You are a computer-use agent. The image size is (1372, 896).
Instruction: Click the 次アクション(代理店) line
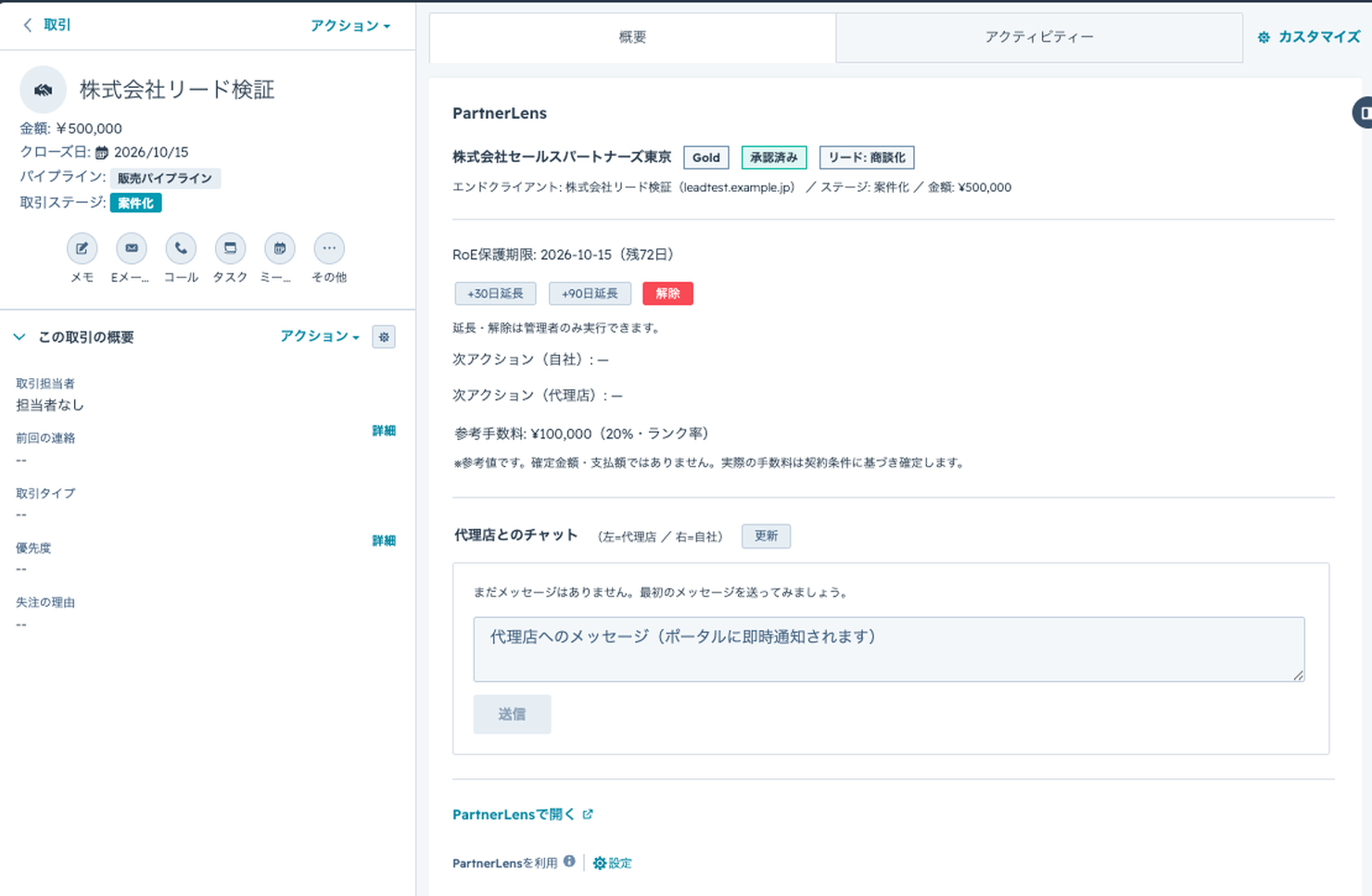point(538,396)
